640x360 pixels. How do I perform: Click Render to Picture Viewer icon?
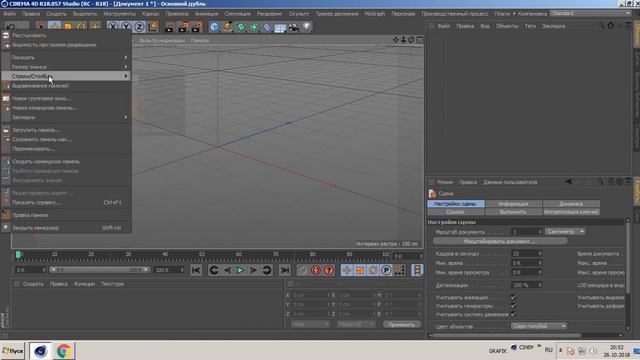pyautogui.click(x=183, y=27)
